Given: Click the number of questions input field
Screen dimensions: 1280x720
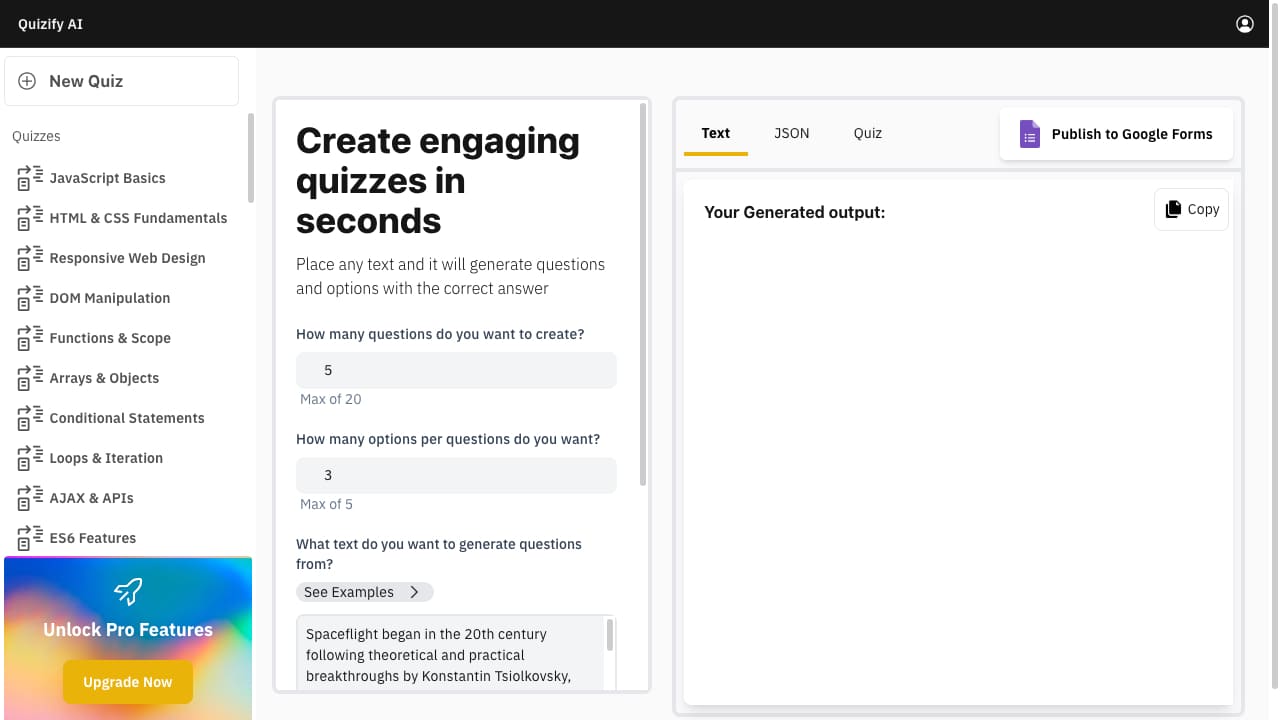Looking at the screenshot, I should coord(456,370).
